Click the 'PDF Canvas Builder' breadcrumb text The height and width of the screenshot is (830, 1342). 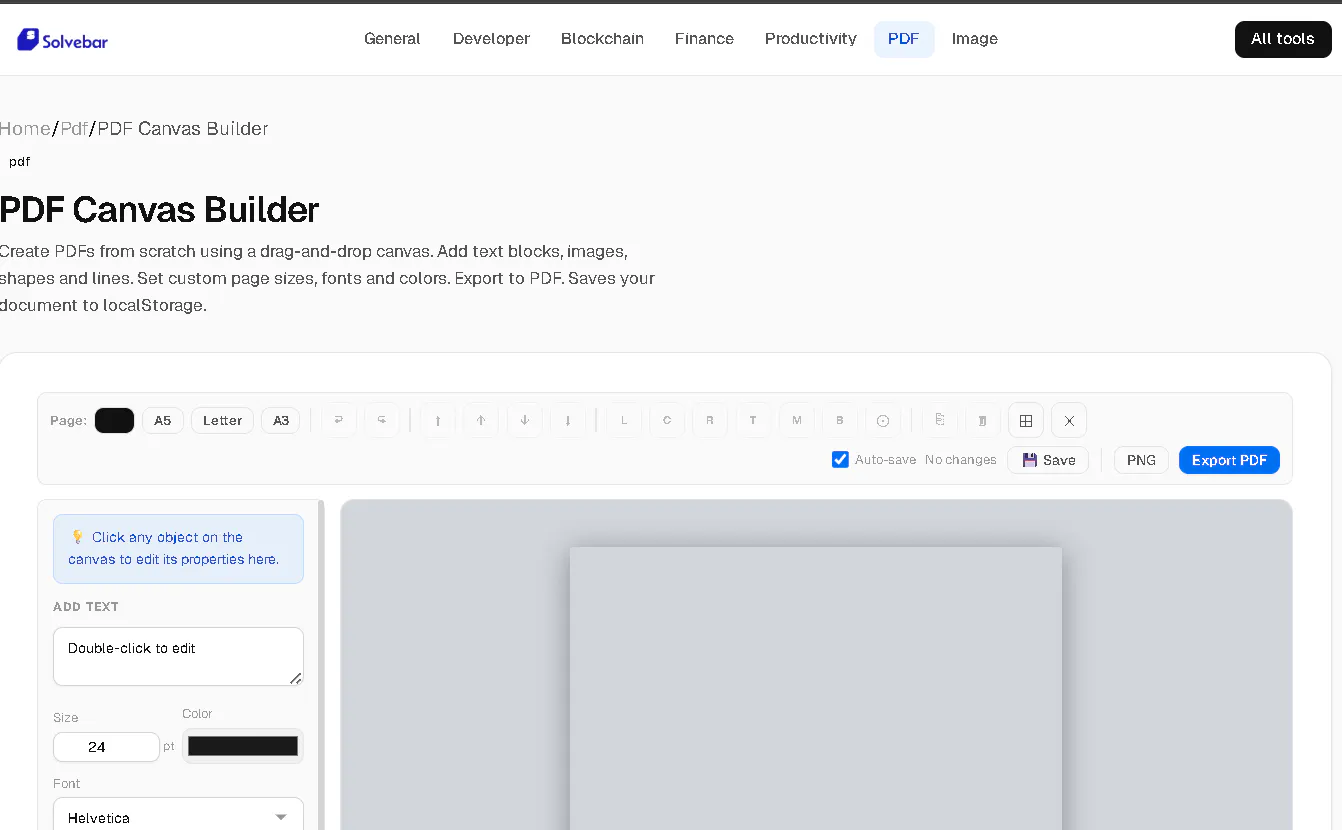(183, 128)
